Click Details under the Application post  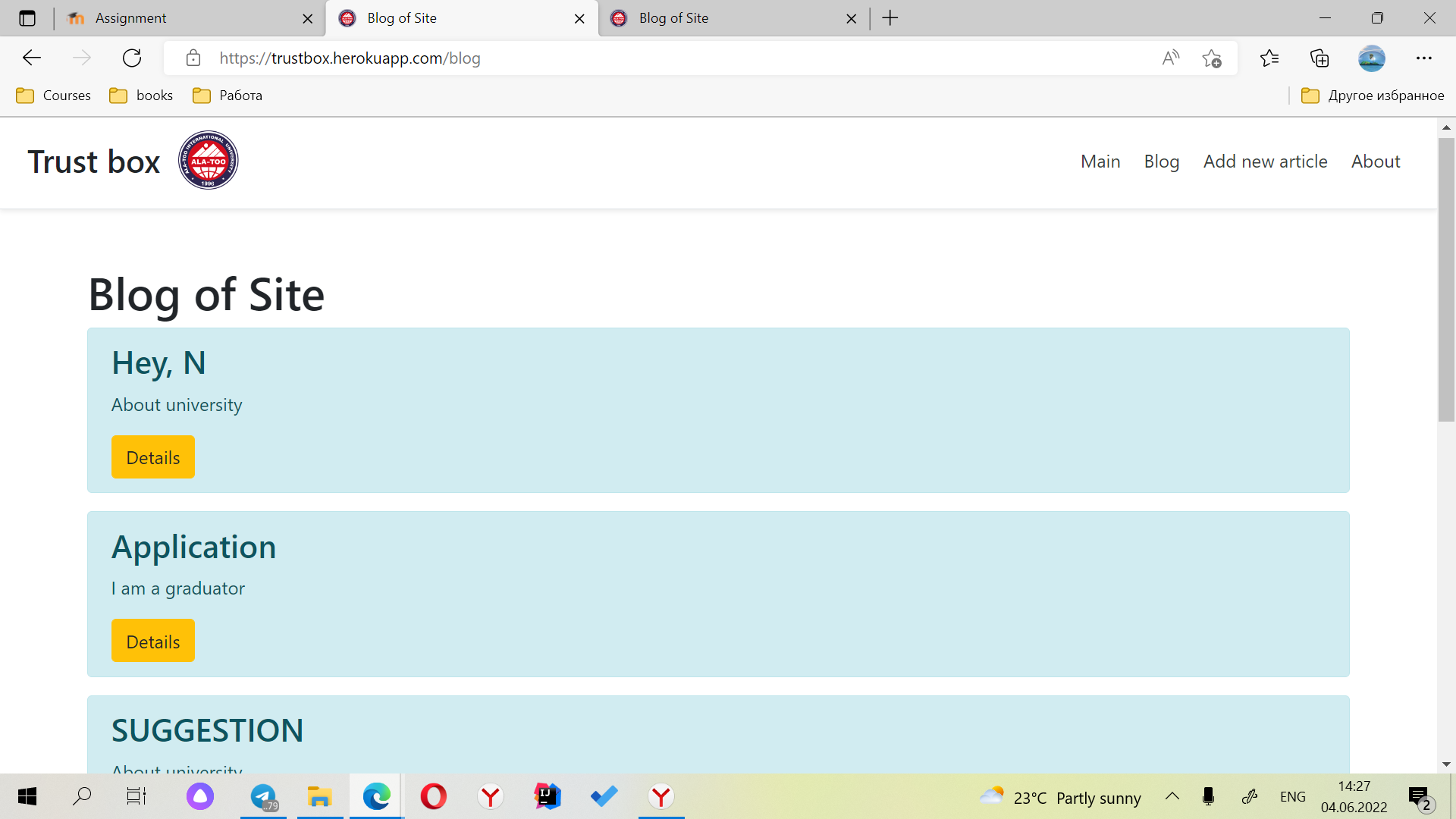click(x=152, y=640)
